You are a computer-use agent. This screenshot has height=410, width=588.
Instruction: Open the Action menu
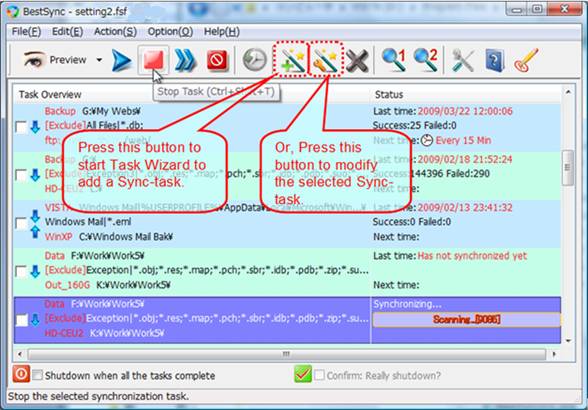tap(115, 32)
